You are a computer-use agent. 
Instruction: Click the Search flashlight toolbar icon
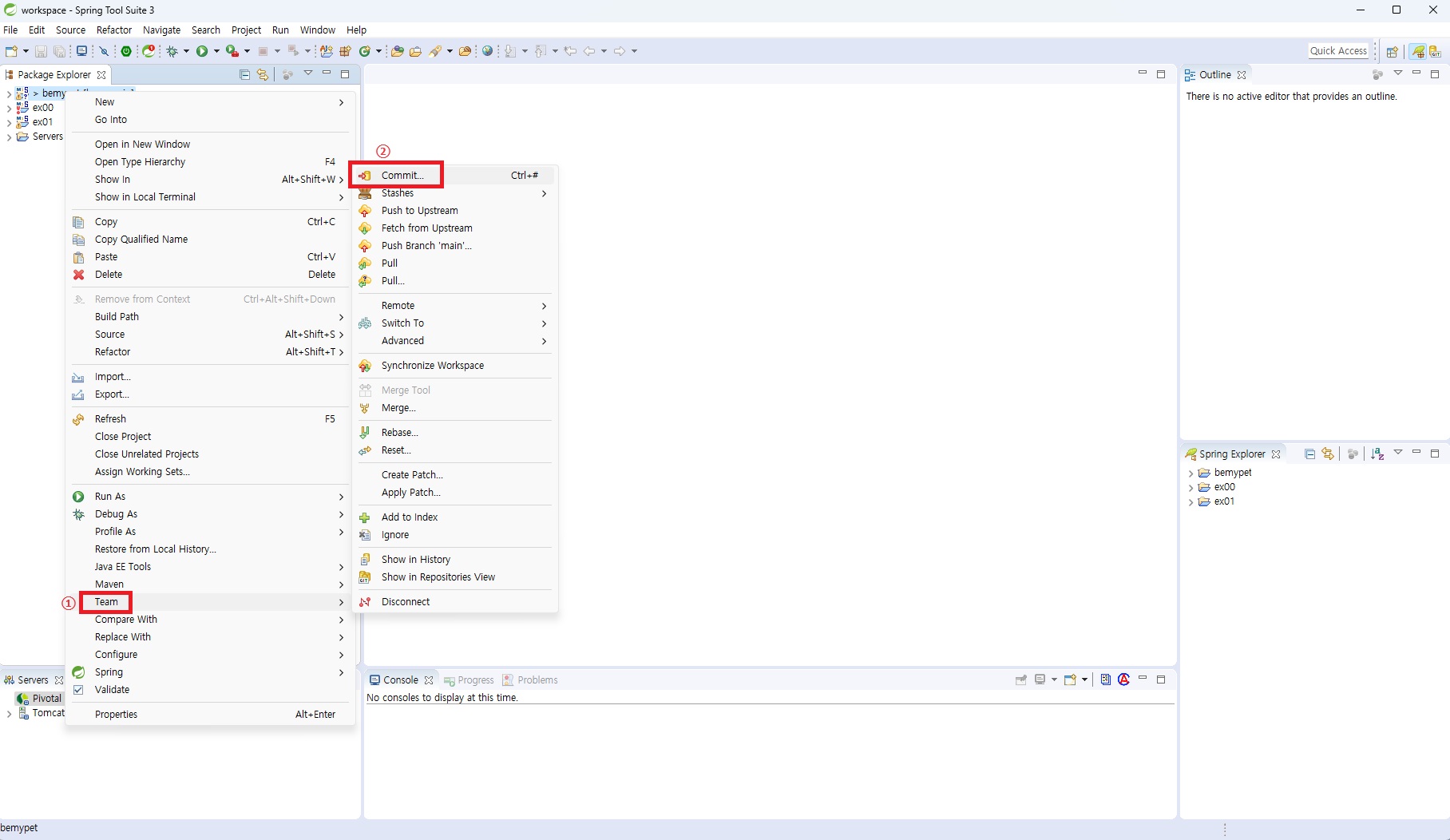(435, 51)
